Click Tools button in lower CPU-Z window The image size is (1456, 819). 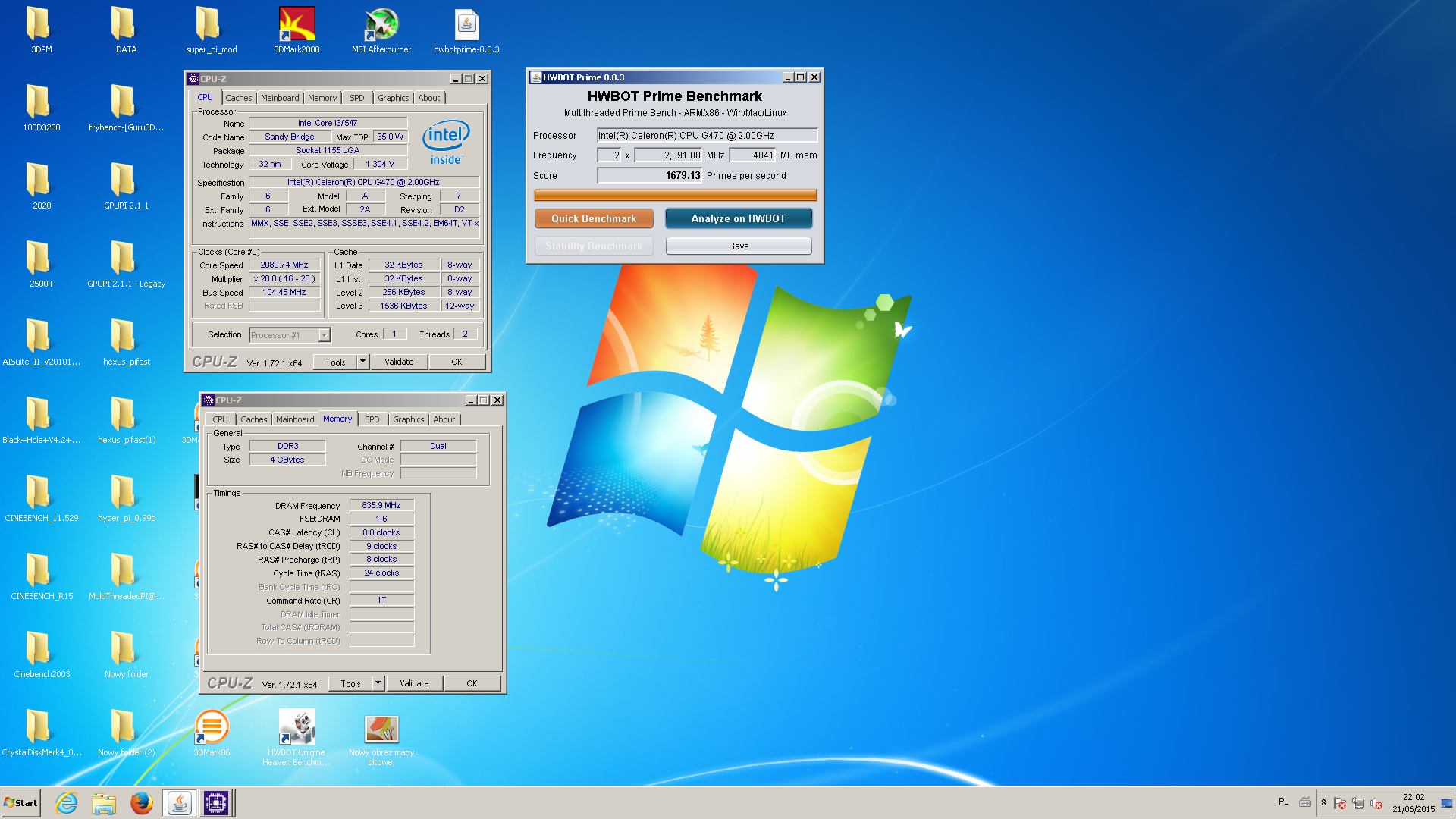[x=350, y=683]
